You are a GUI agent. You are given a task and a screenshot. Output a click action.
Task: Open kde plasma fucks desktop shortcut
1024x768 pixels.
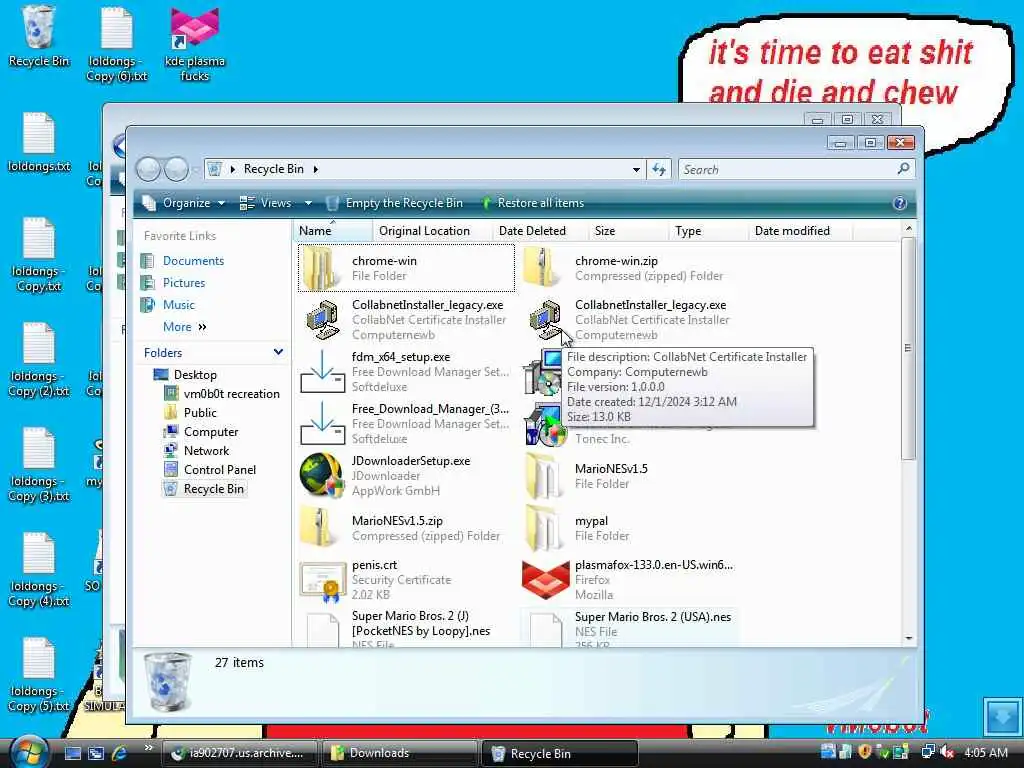click(x=195, y=43)
